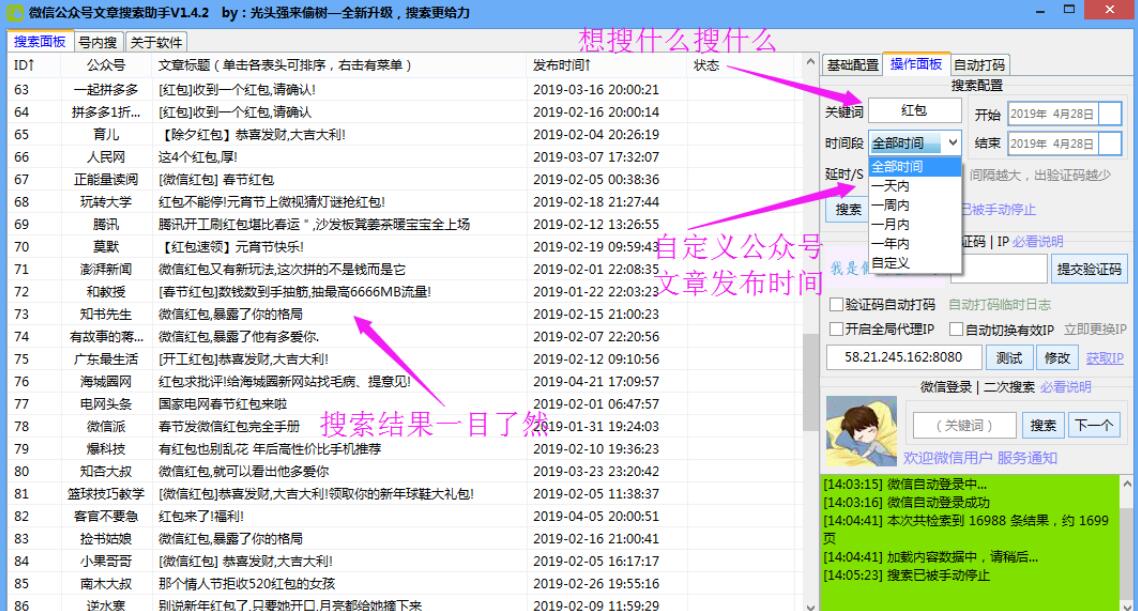Viewport: 1138px width, 611px height.
Task: Select the title [微信红包] 春节红包
Action: [x=216, y=180]
